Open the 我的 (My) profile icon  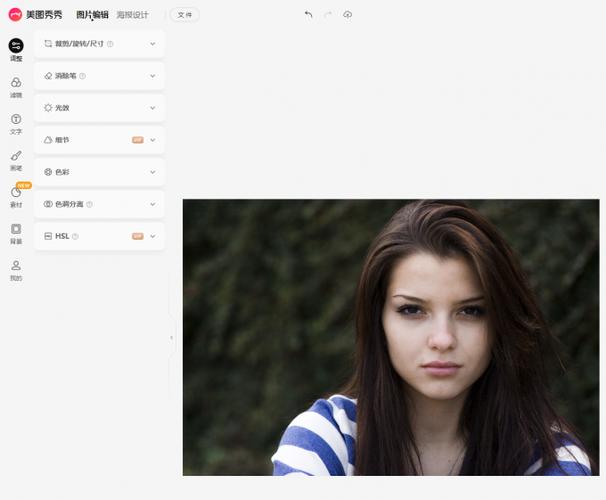click(16, 267)
